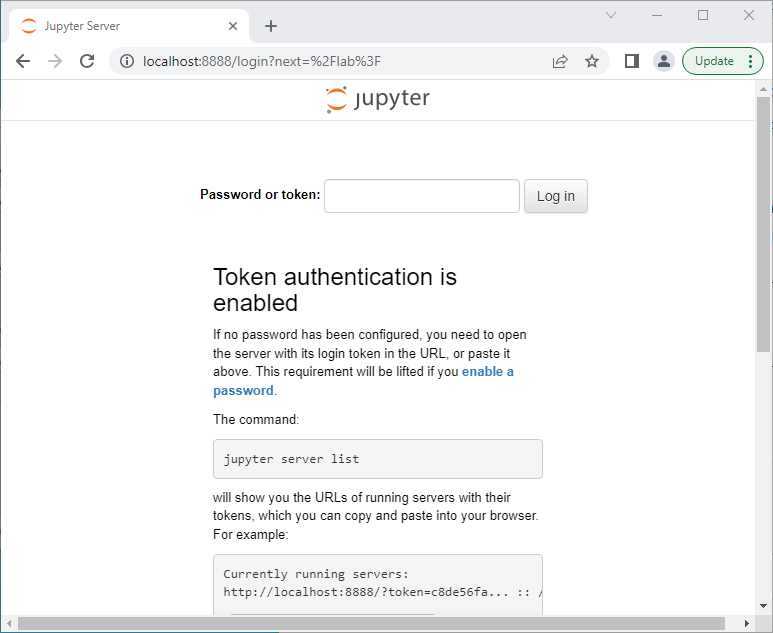Click the horizontal scrollbar left arrow
Image resolution: width=773 pixels, height=633 pixels.
click(x=8, y=623)
